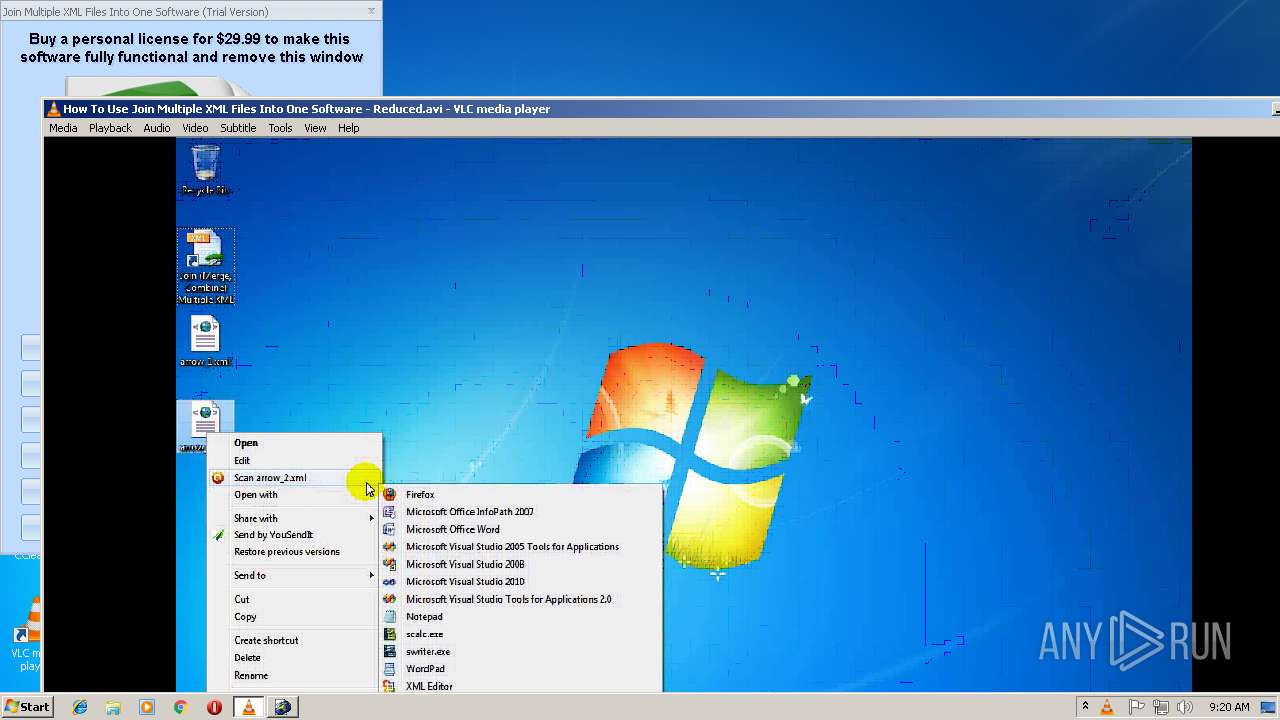This screenshot has height=720, width=1280.
Task: Choose Delete in the context menu
Action: (x=247, y=658)
